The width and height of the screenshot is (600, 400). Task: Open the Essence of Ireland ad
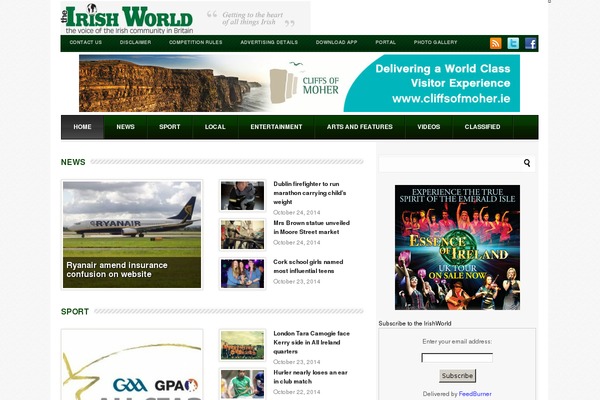tap(457, 247)
